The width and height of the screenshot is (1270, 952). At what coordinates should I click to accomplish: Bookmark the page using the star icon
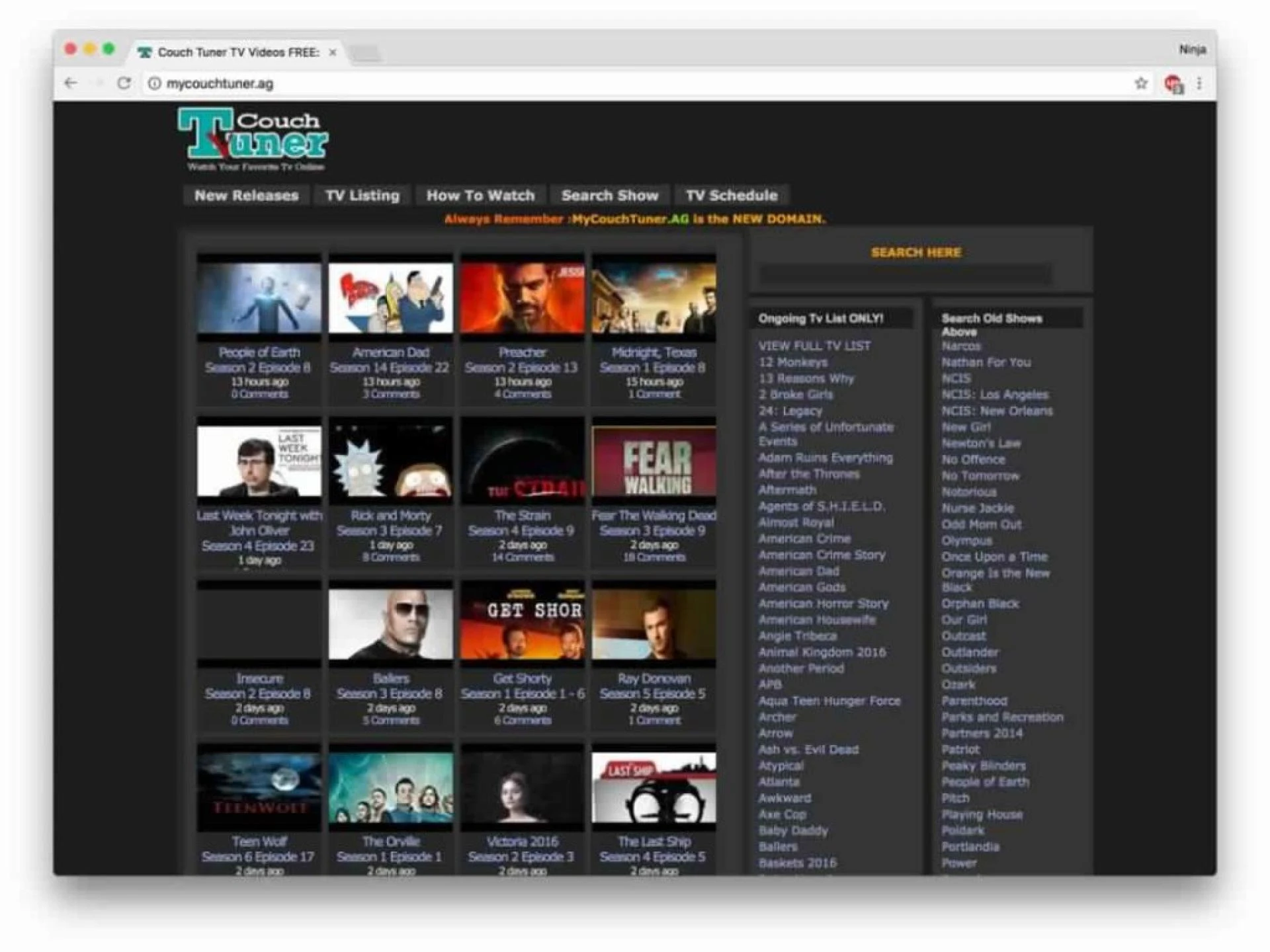(1140, 83)
